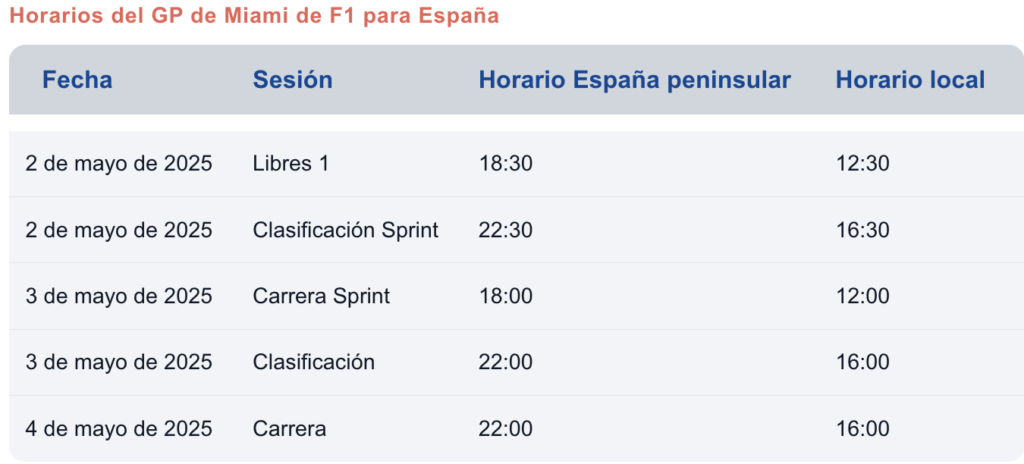Select the 18:00 time for Carrera Sprint
Viewport: 1024px width, 464px height.
(x=505, y=296)
